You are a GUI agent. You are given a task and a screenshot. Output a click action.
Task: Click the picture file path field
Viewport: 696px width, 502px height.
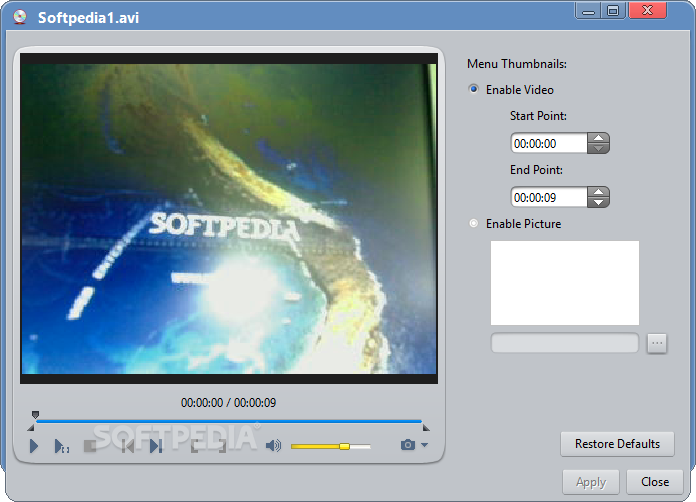565,343
